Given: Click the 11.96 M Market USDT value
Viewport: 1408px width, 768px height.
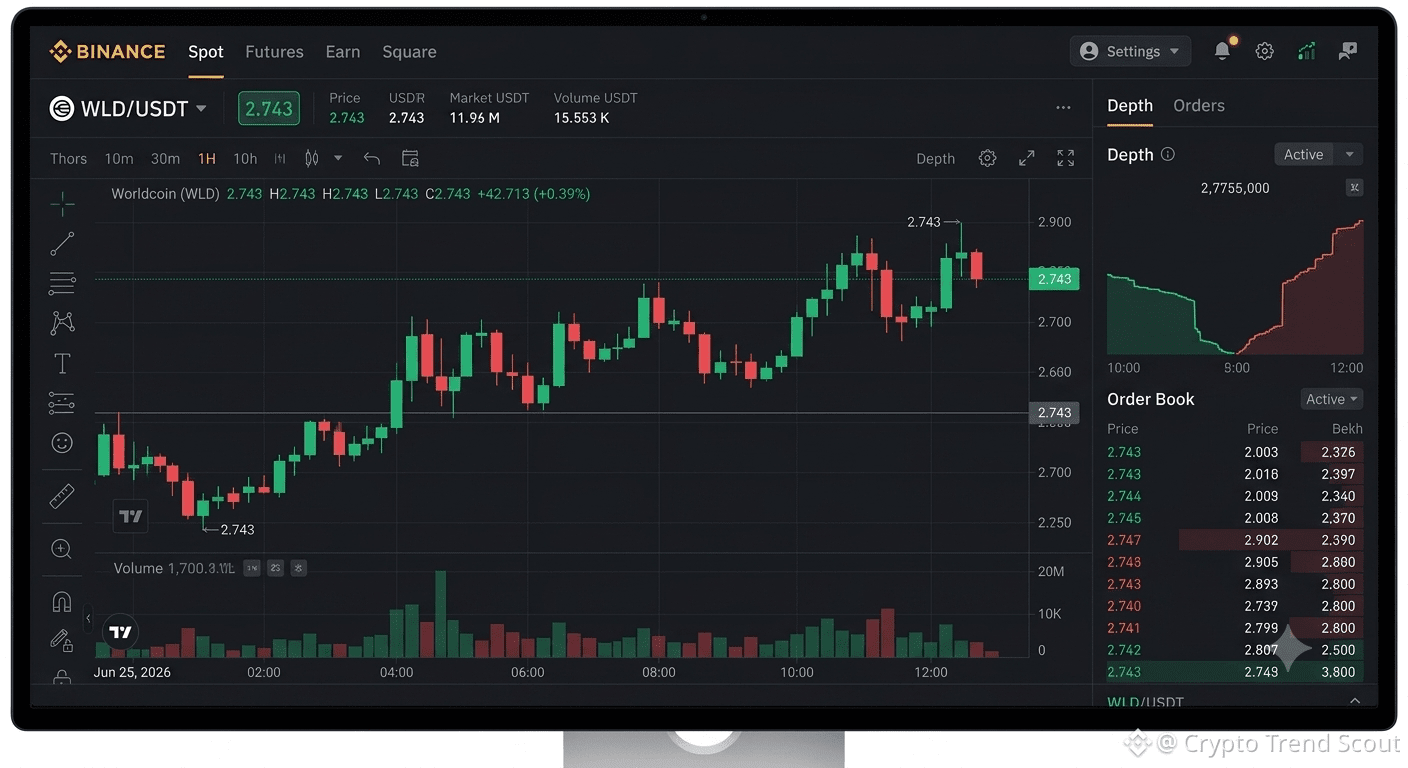Looking at the screenshot, I should click(475, 118).
